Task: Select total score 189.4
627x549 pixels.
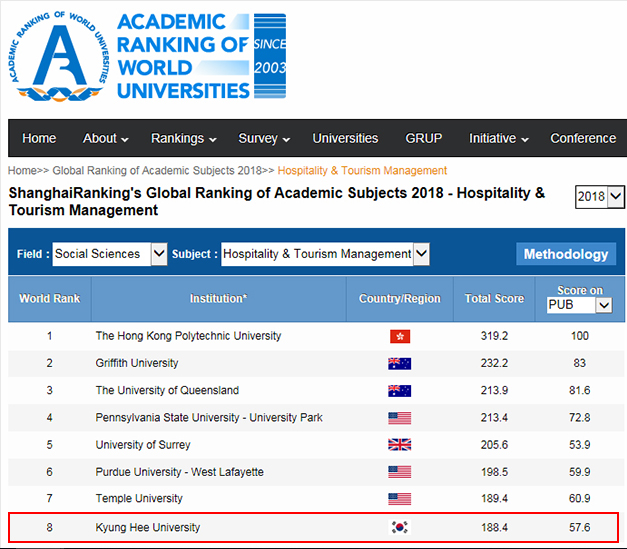Action: (x=494, y=499)
